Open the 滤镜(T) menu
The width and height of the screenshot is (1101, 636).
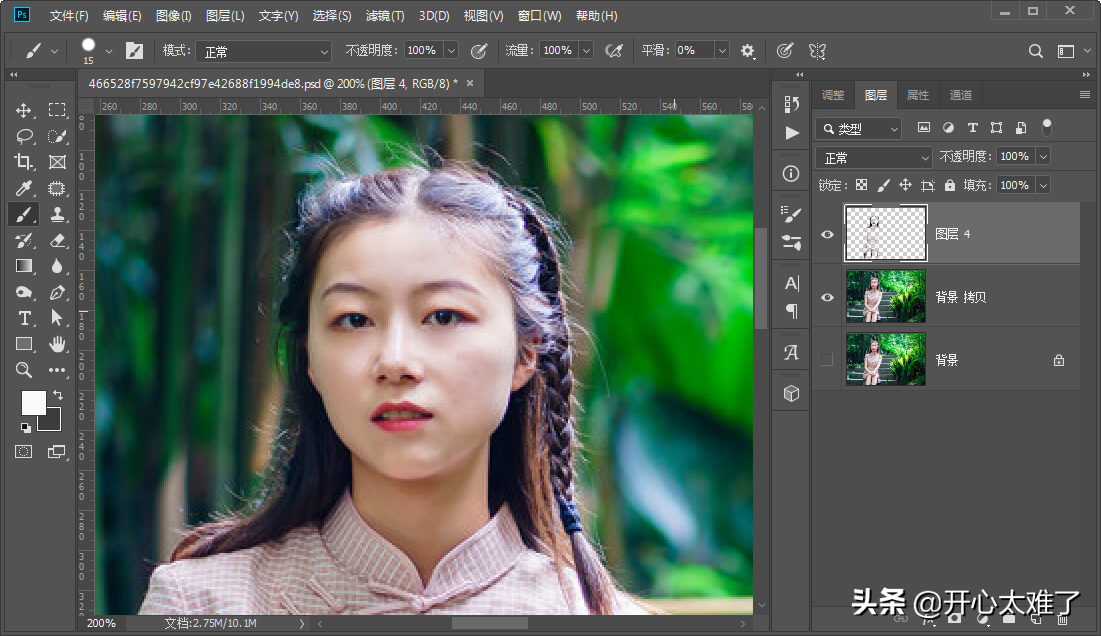(x=385, y=16)
